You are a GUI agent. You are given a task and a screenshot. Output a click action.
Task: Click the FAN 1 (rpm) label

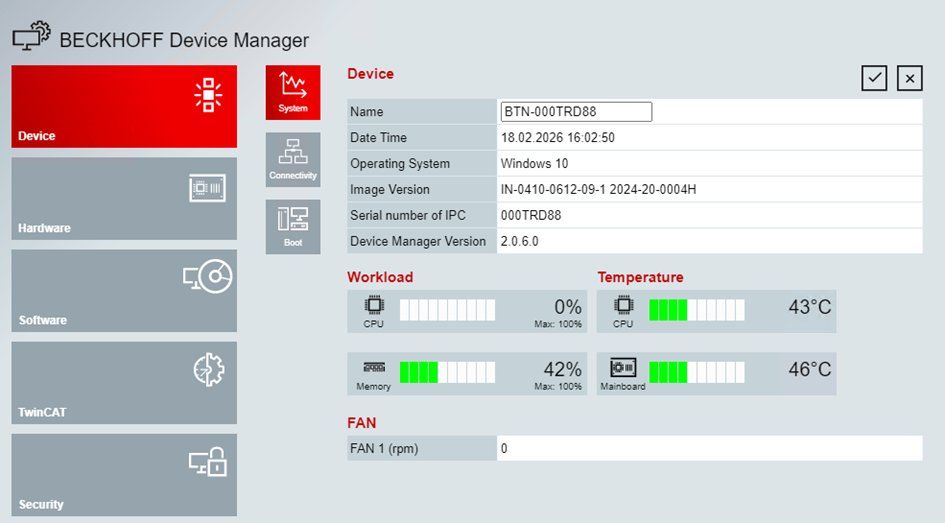(384, 448)
